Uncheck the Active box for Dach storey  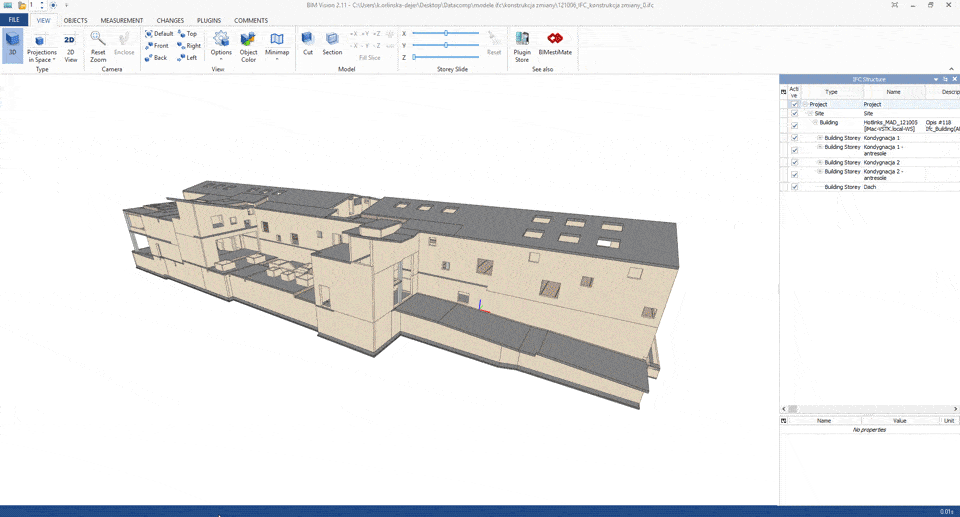[x=795, y=187]
